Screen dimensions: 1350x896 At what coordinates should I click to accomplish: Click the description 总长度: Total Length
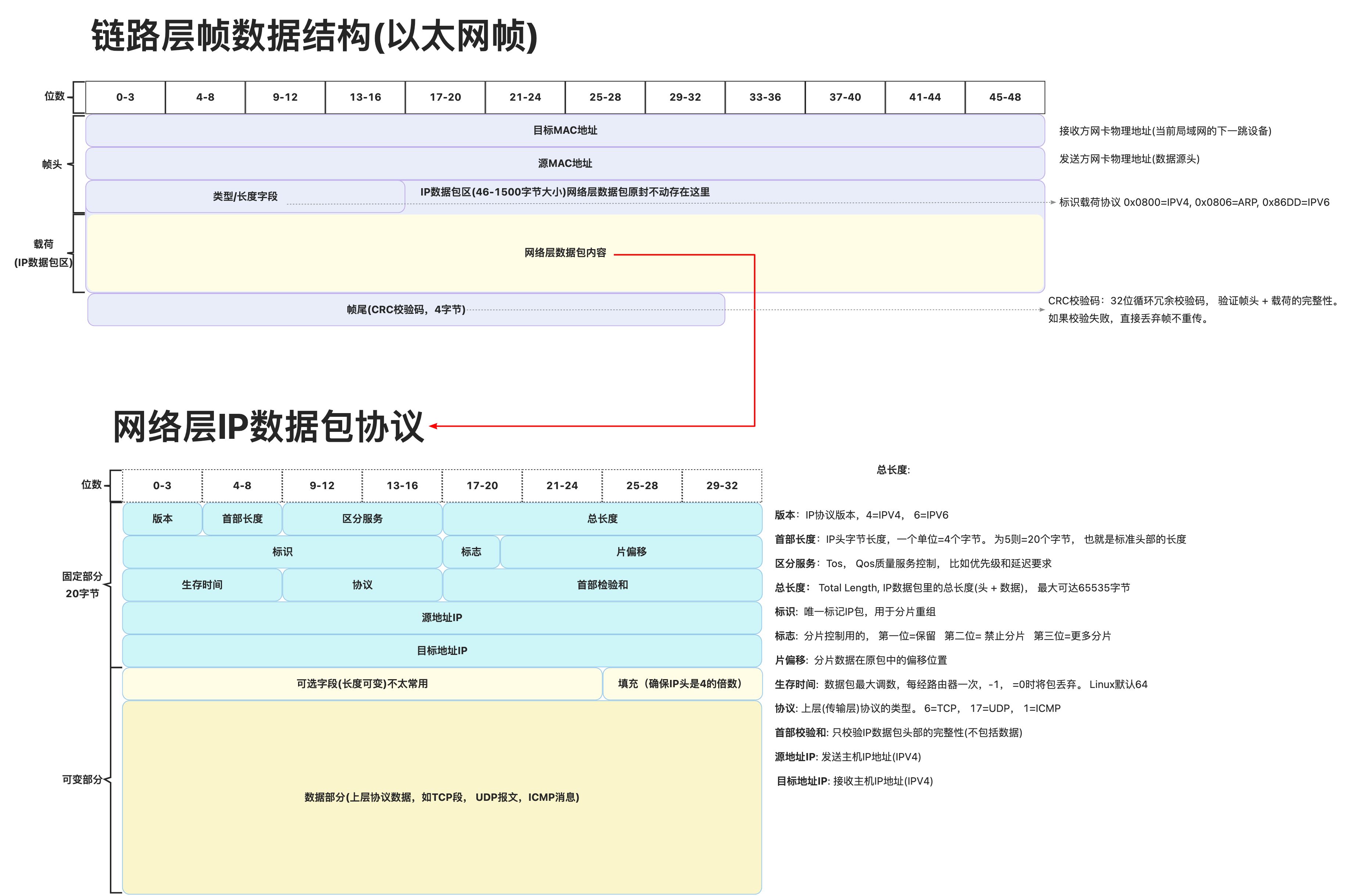952,588
